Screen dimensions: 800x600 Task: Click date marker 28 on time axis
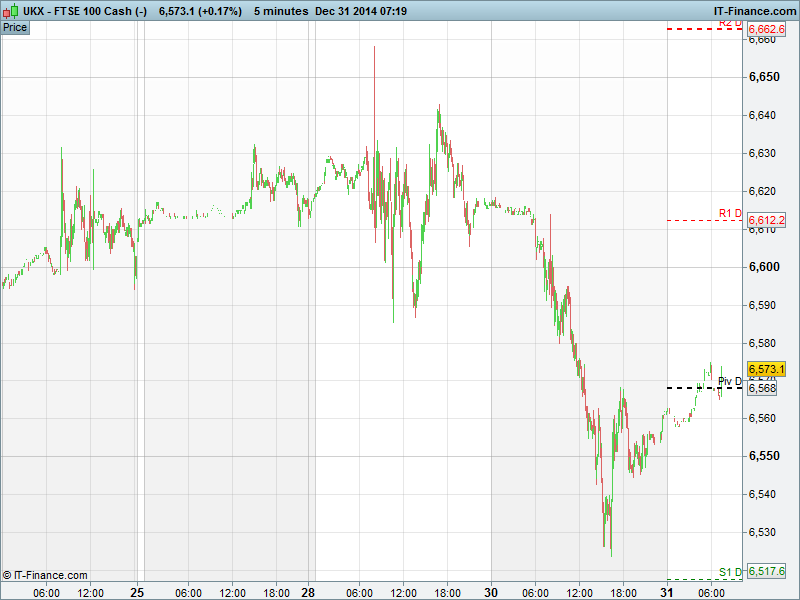(309, 592)
